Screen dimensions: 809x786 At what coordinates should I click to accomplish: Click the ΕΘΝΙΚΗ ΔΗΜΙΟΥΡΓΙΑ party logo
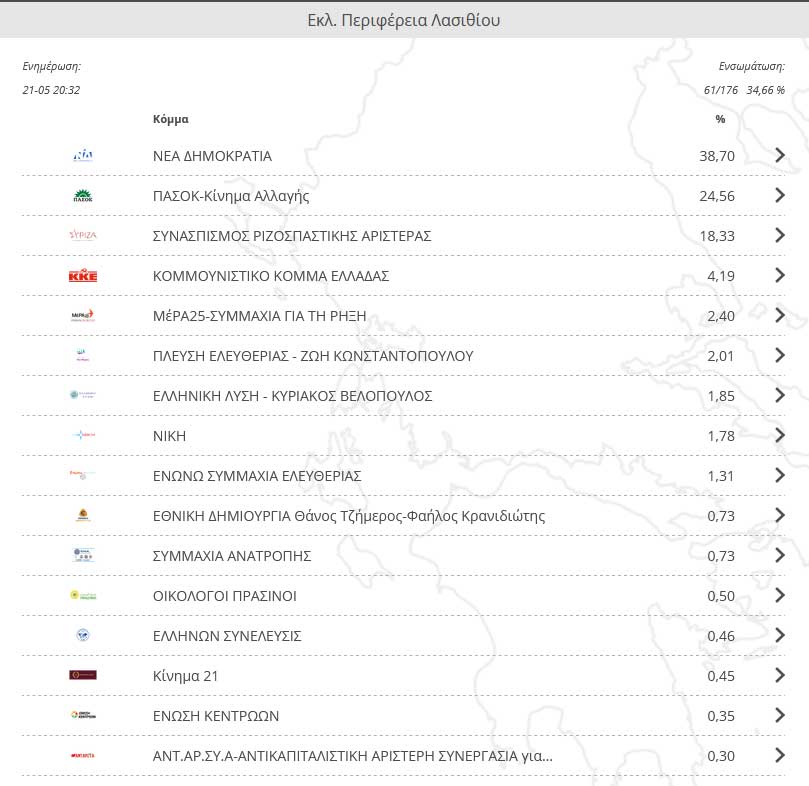(83, 515)
